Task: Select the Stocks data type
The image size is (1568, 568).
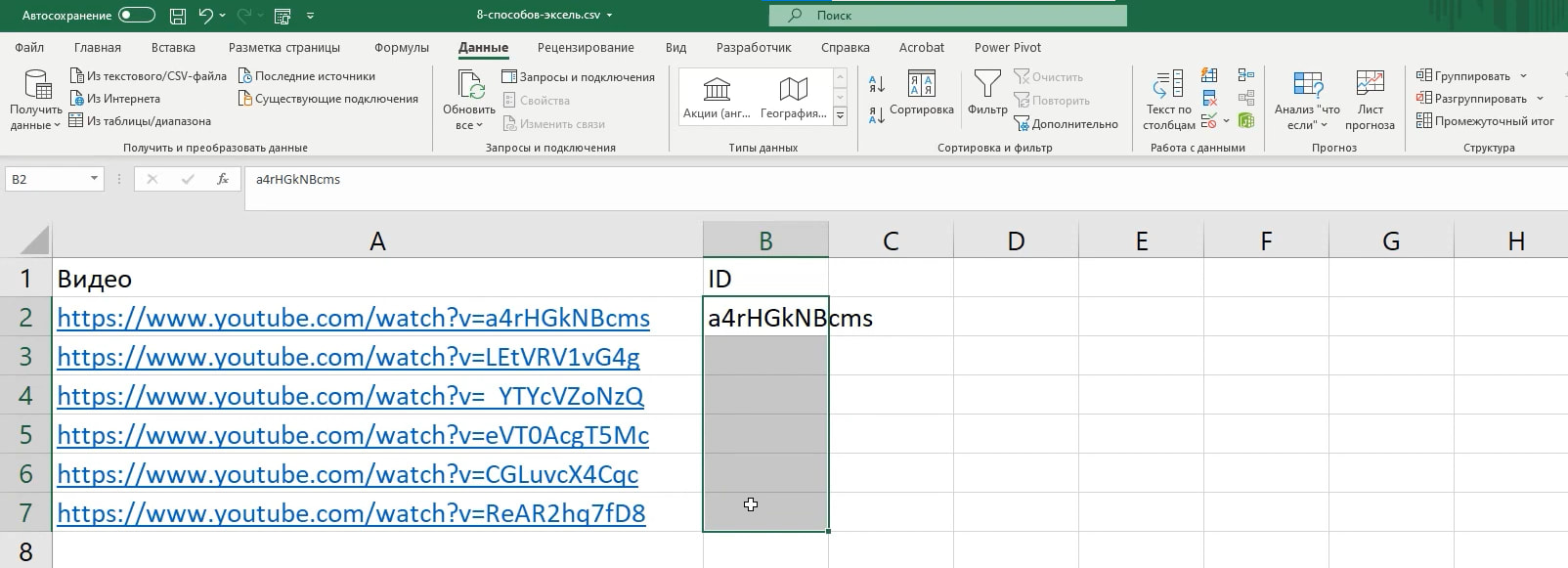Action: point(717,98)
